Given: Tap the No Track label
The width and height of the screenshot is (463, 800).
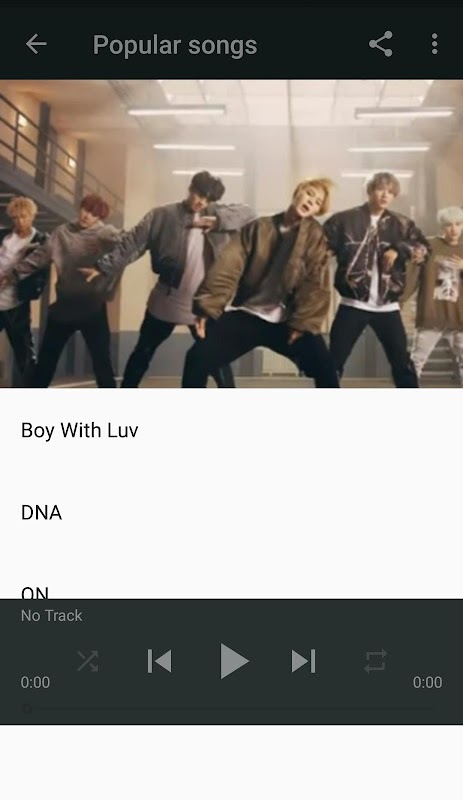Looking at the screenshot, I should [x=52, y=615].
